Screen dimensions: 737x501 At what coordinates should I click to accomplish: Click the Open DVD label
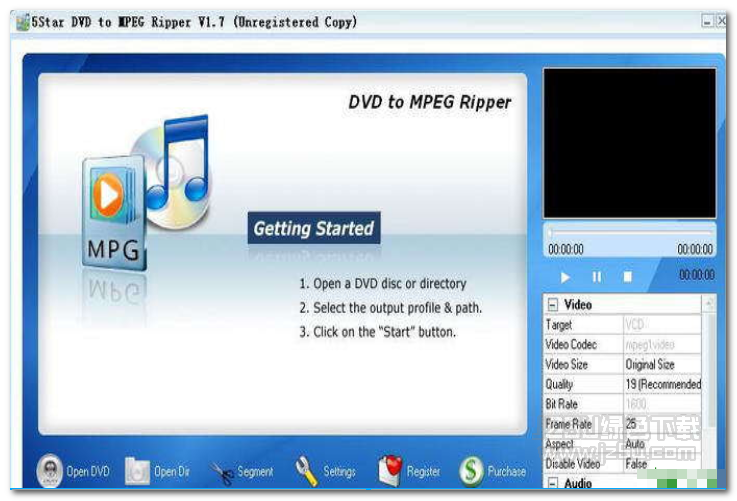pos(88,471)
